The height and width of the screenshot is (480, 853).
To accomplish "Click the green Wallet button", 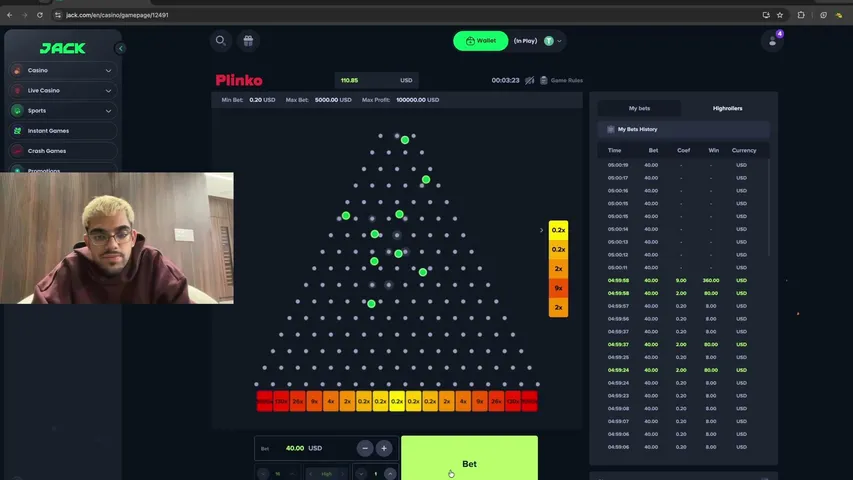I will pyautogui.click(x=481, y=41).
